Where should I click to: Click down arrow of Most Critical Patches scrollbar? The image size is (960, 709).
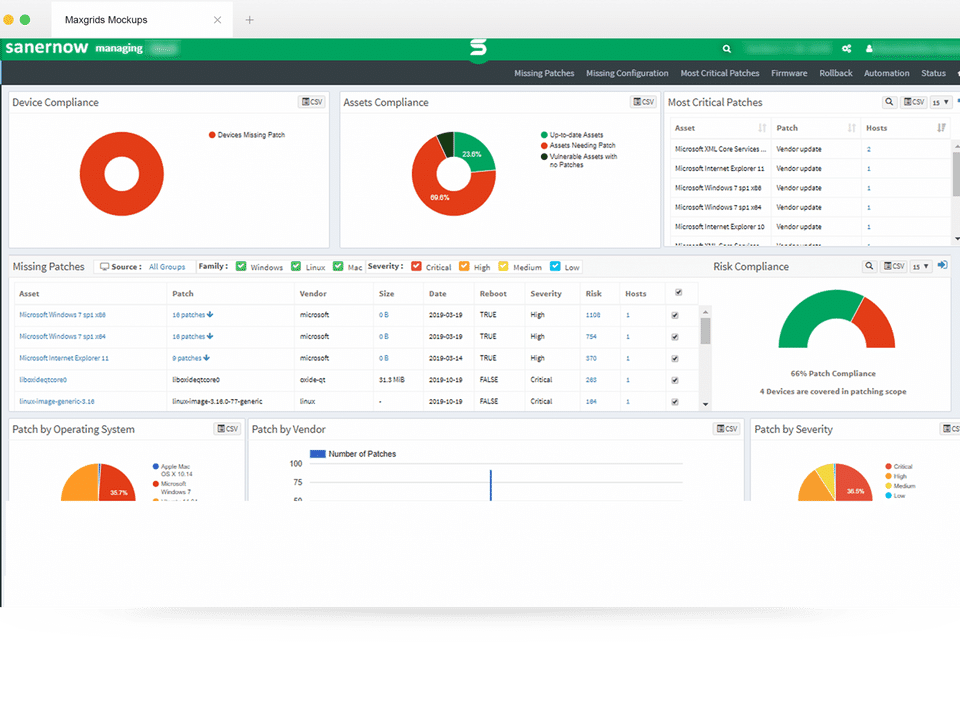point(956,239)
